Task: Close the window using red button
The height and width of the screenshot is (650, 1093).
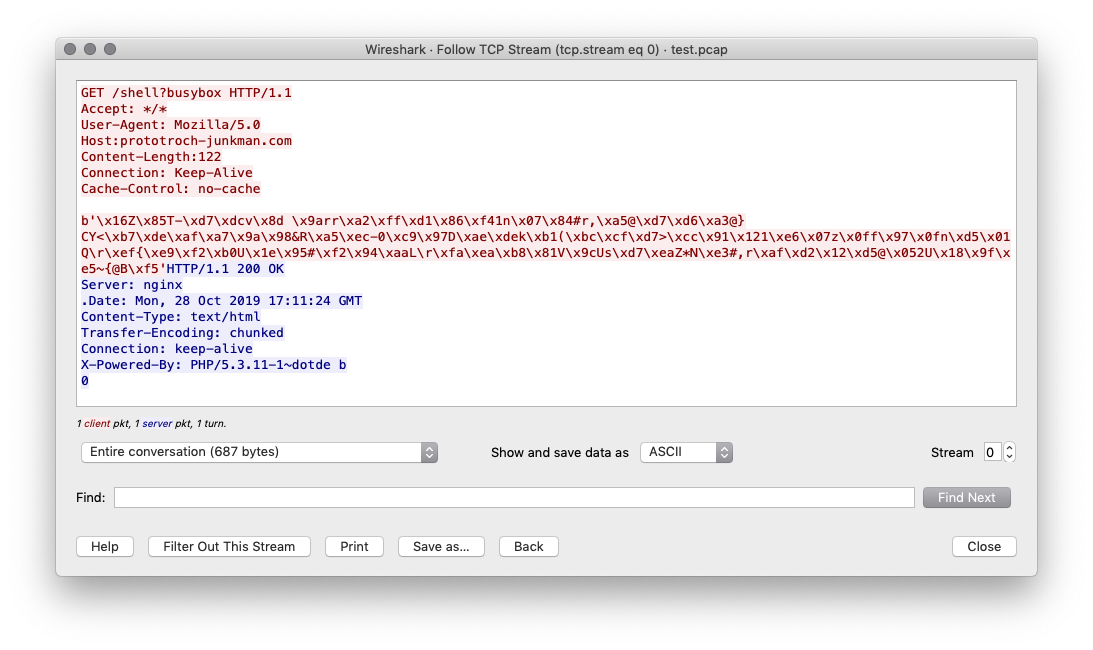Action: pos(70,49)
